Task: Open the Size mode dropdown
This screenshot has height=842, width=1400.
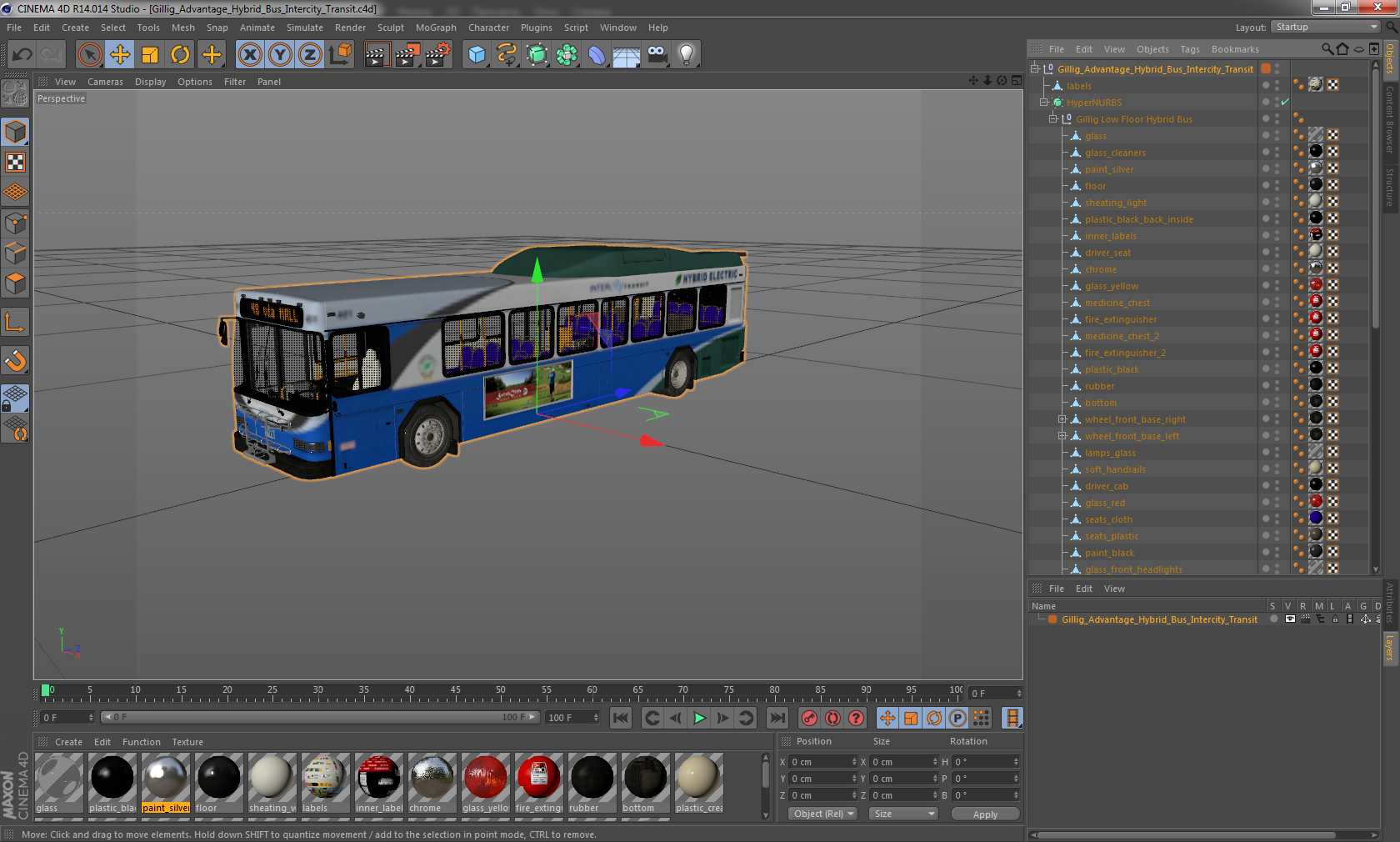Action: (x=903, y=814)
